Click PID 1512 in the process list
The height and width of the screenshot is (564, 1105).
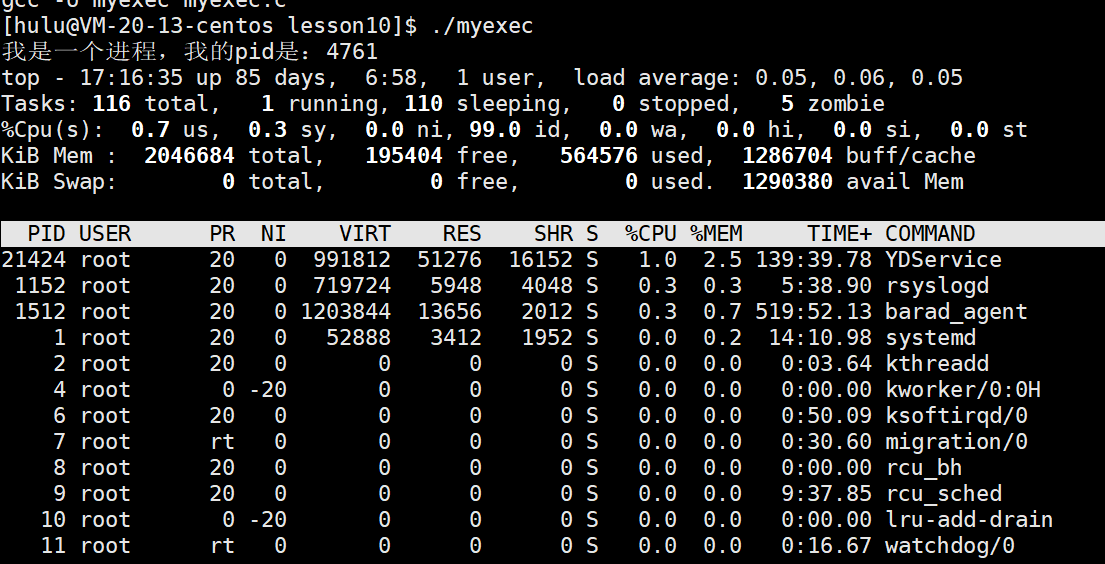[40, 312]
